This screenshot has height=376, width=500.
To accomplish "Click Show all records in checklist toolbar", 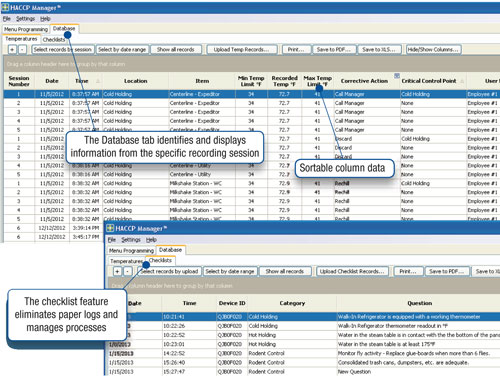I will pos(285,271).
